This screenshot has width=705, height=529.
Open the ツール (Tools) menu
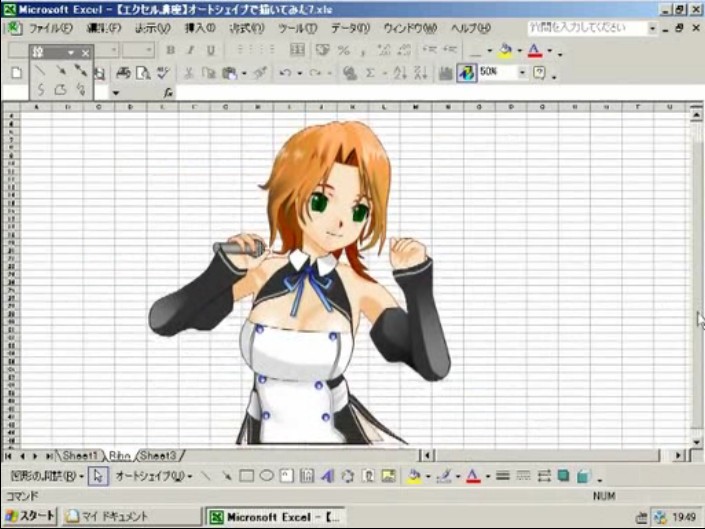point(297,28)
